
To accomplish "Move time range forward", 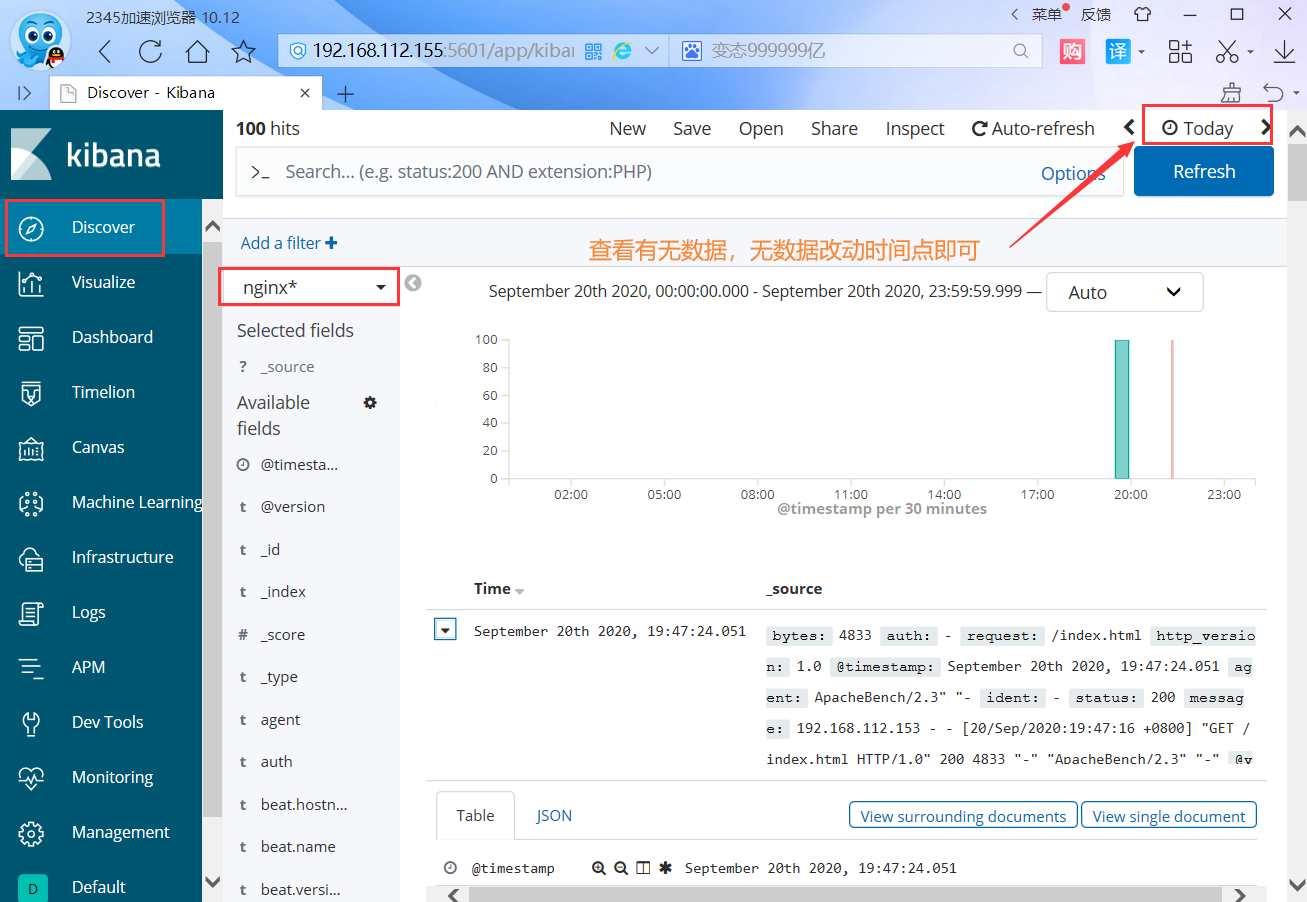I will (x=1266, y=127).
